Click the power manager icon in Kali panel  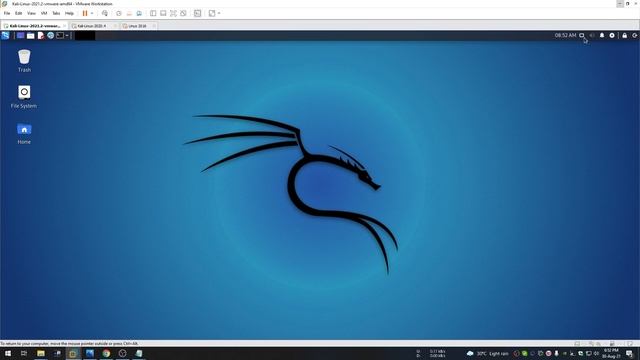click(x=612, y=36)
